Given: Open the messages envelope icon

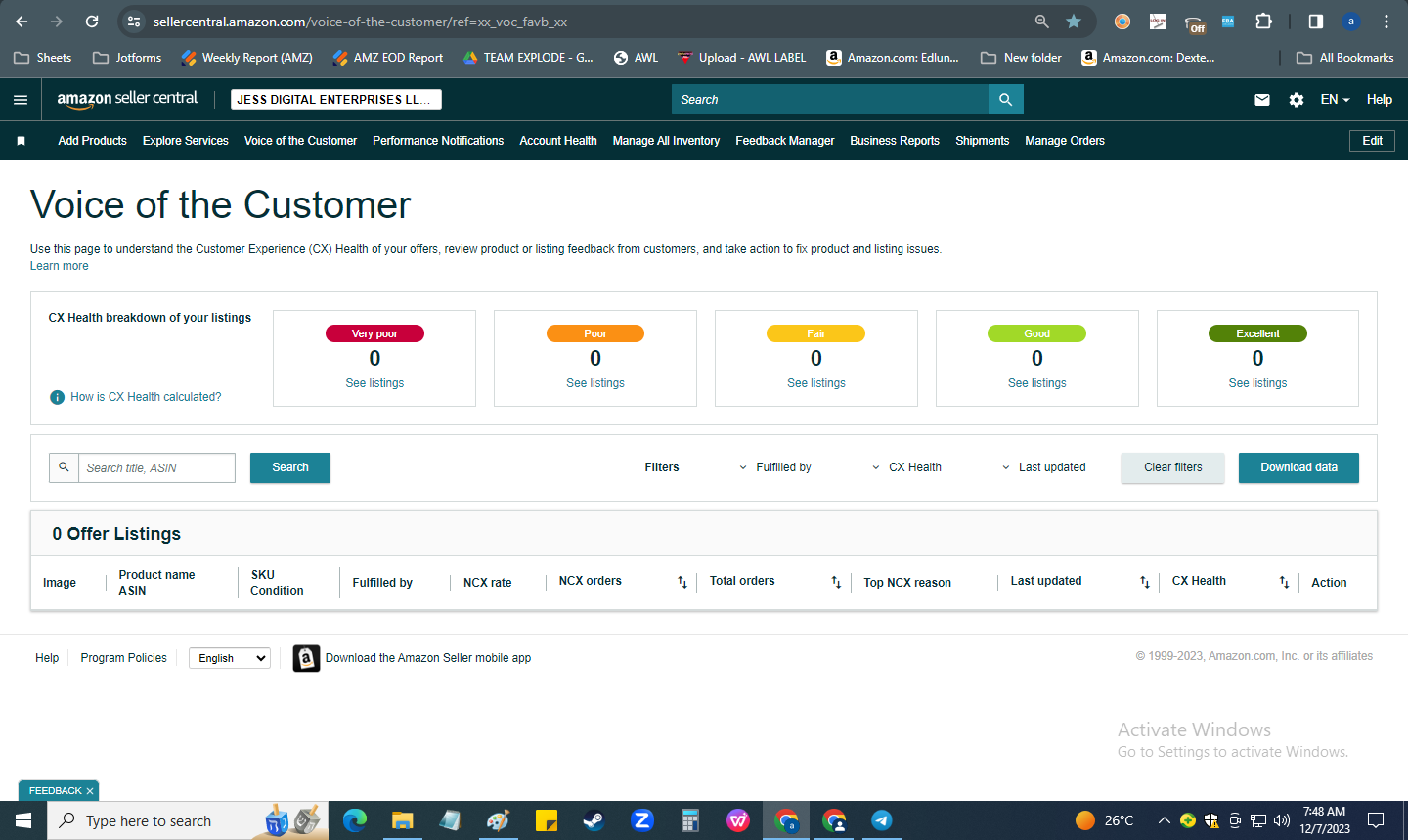Looking at the screenshot, I should pyautogui.click(x=1262, y=99).
